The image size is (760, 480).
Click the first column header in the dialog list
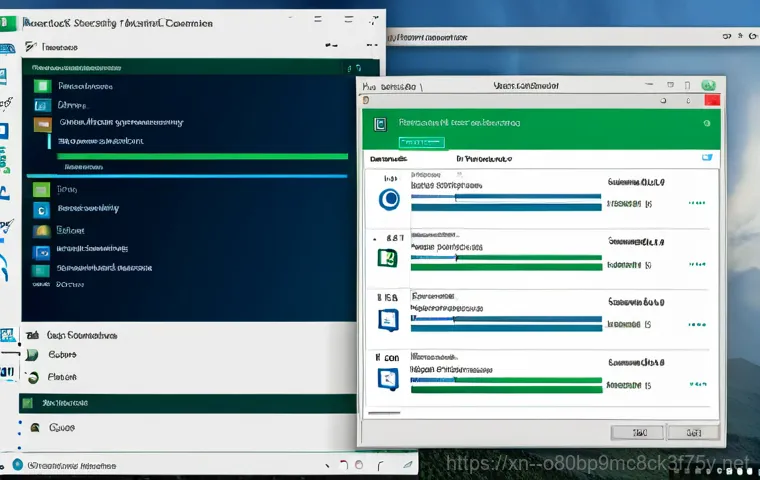point(388,159)
